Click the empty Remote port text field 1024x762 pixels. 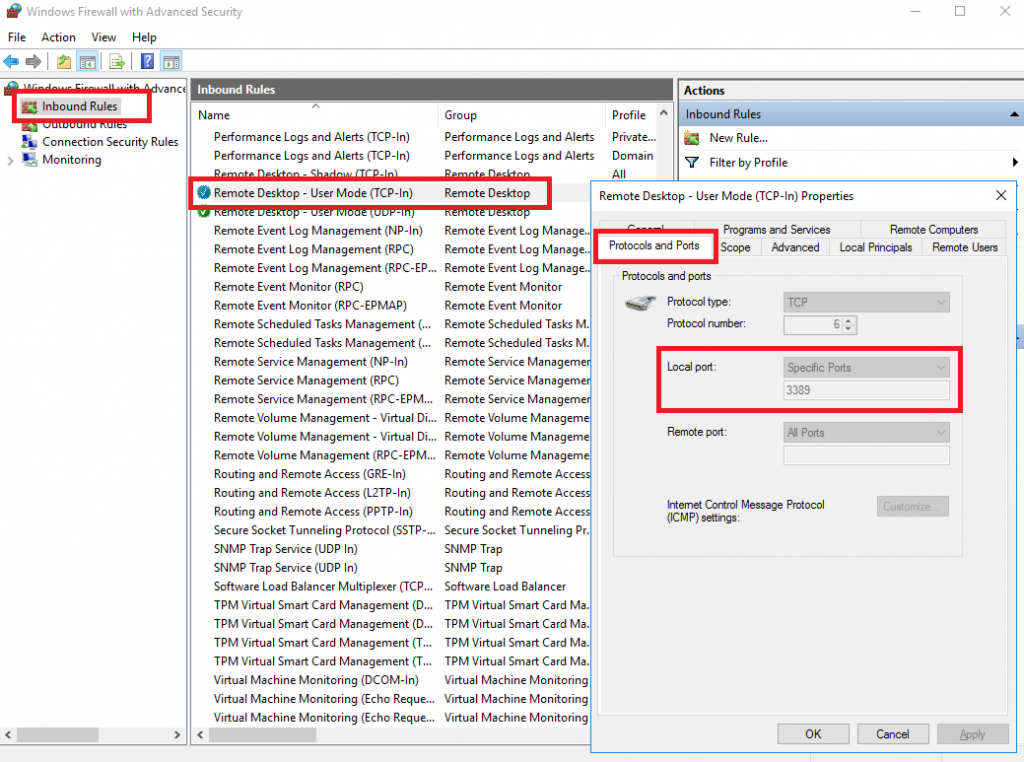(866, 455)
